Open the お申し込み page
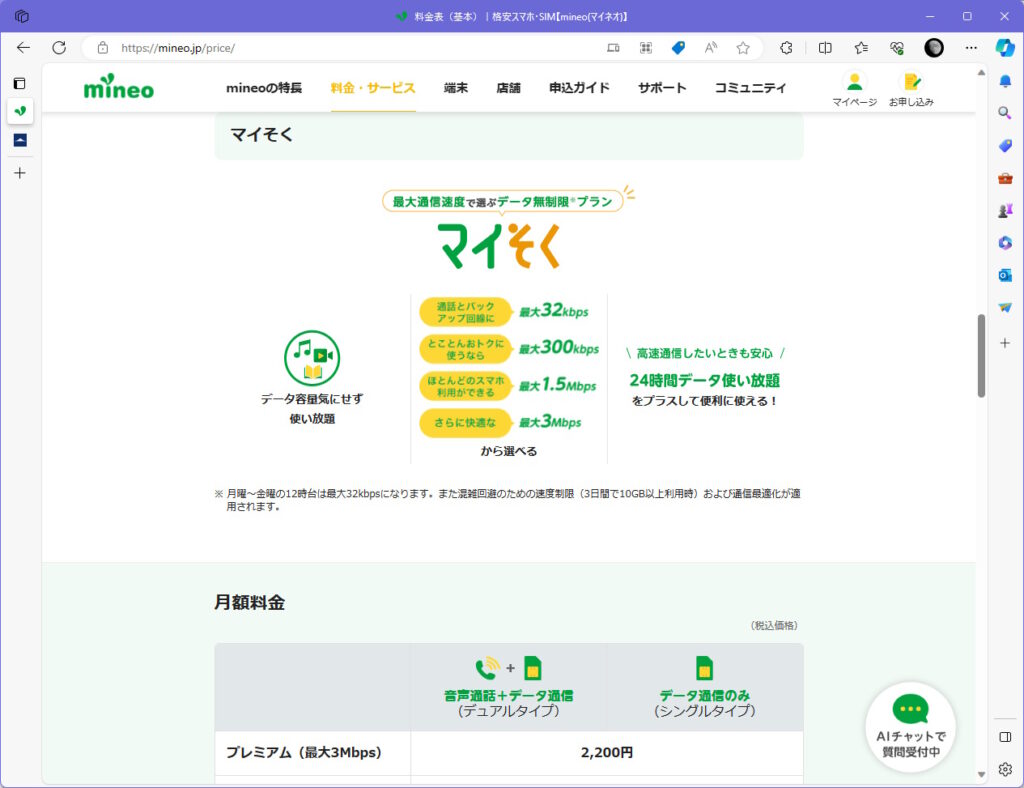Image resolution: width=1024 pixels, height=788 pixels. (911, 89)
